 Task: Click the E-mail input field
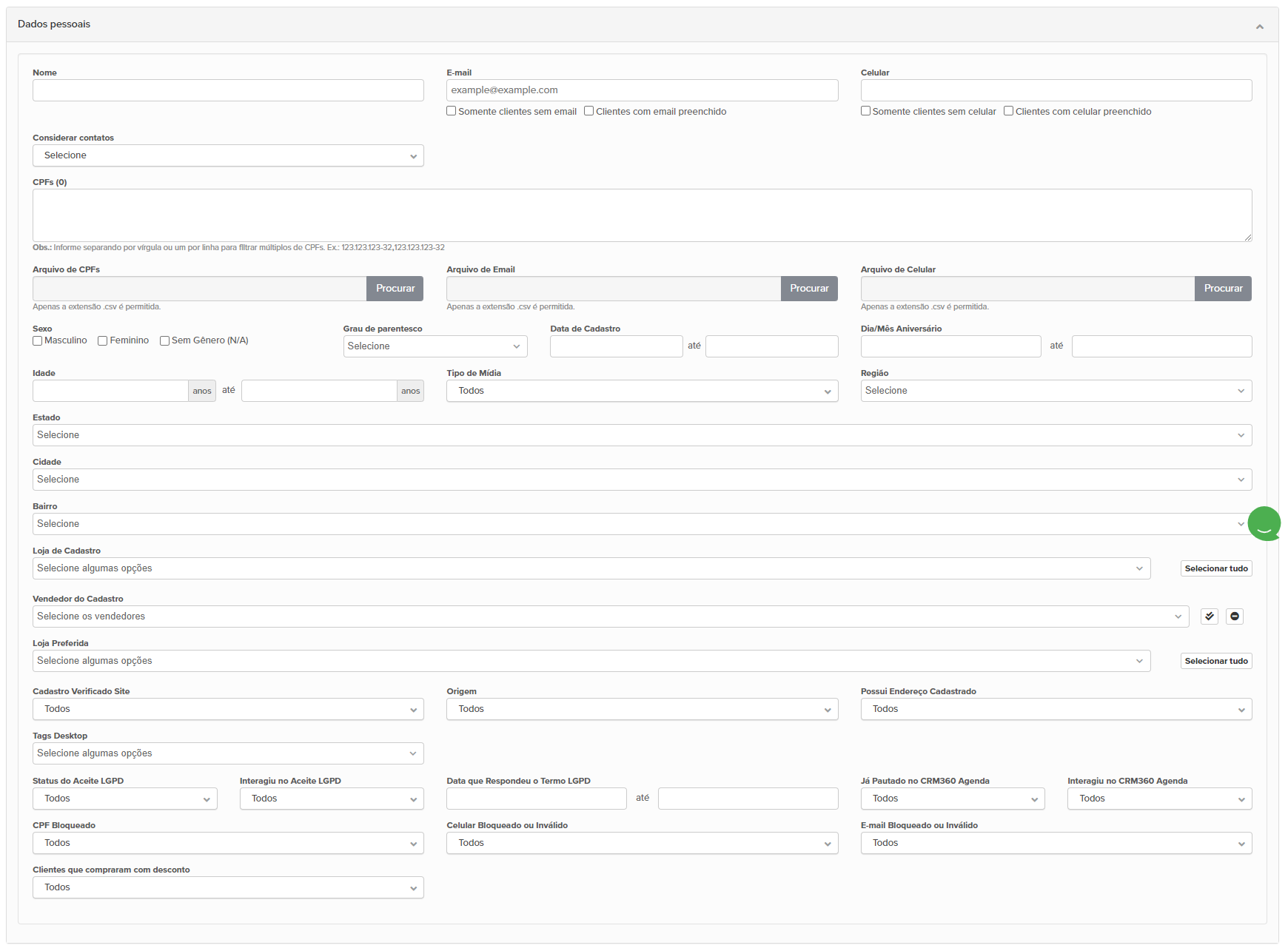point(642,90)
